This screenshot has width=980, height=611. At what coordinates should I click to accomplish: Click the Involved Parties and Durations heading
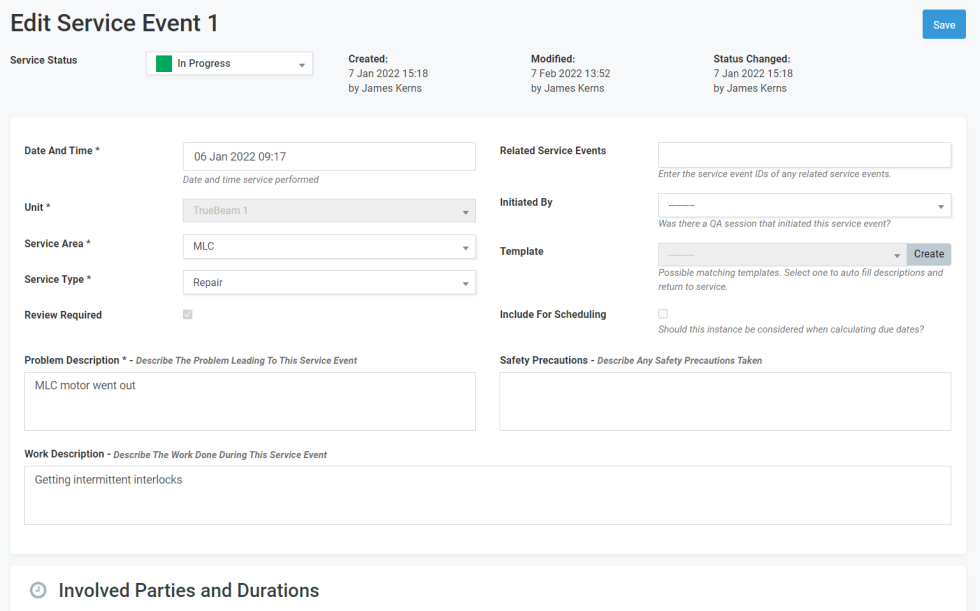pos(189,590)
